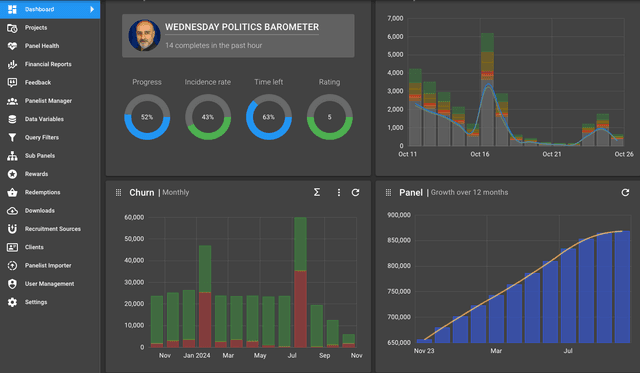Click the Panelist Importer label
The image size is (640, 373).
(x=48, y=266)
